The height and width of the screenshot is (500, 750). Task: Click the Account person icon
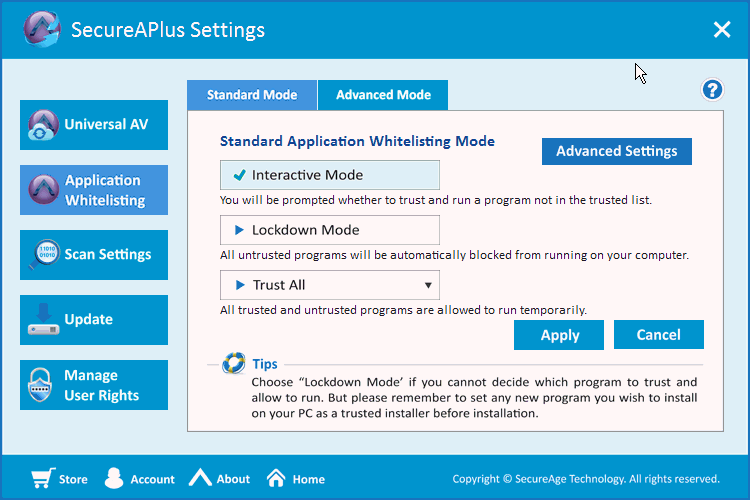click(114, 478)
